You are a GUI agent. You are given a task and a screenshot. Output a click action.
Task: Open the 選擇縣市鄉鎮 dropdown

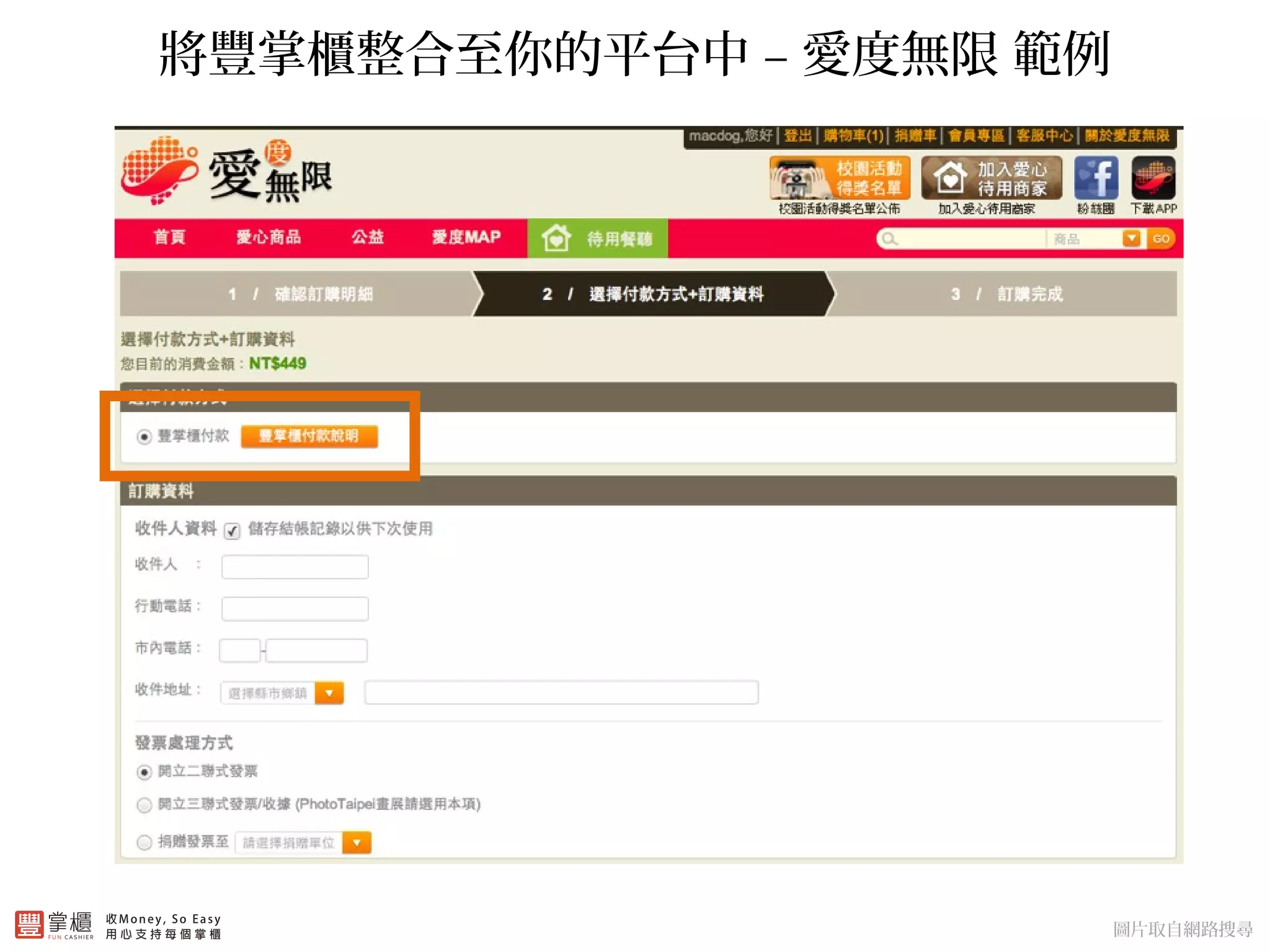click(282, 693)
